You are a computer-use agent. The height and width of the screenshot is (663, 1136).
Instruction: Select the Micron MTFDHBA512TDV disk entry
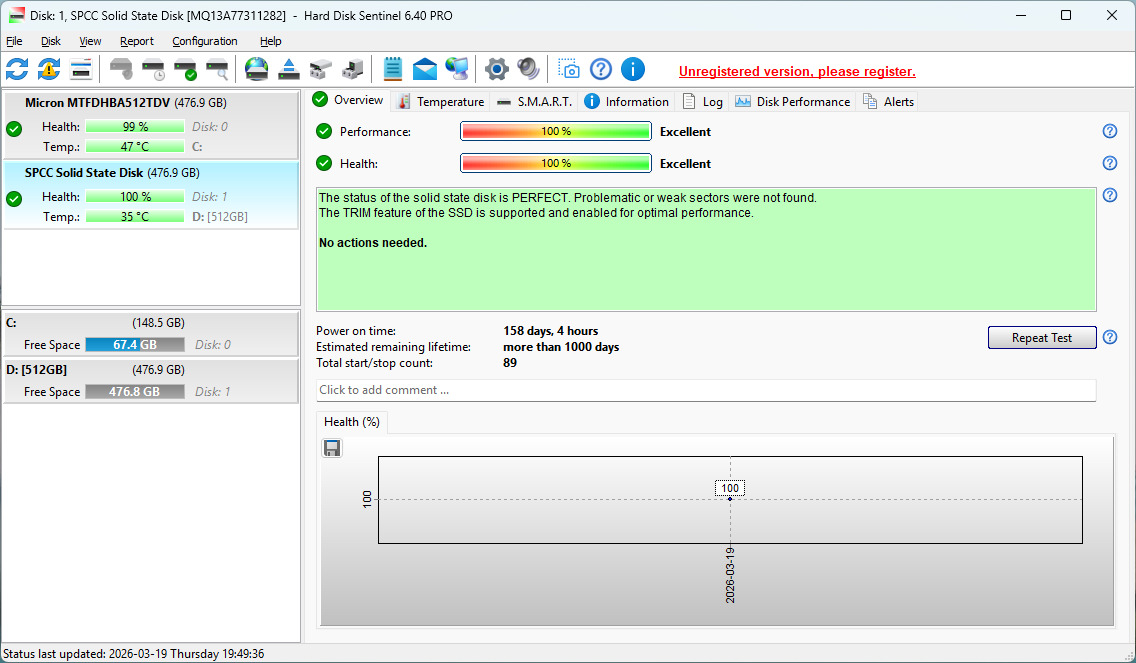pyautogui.click(x=151, y=125)
